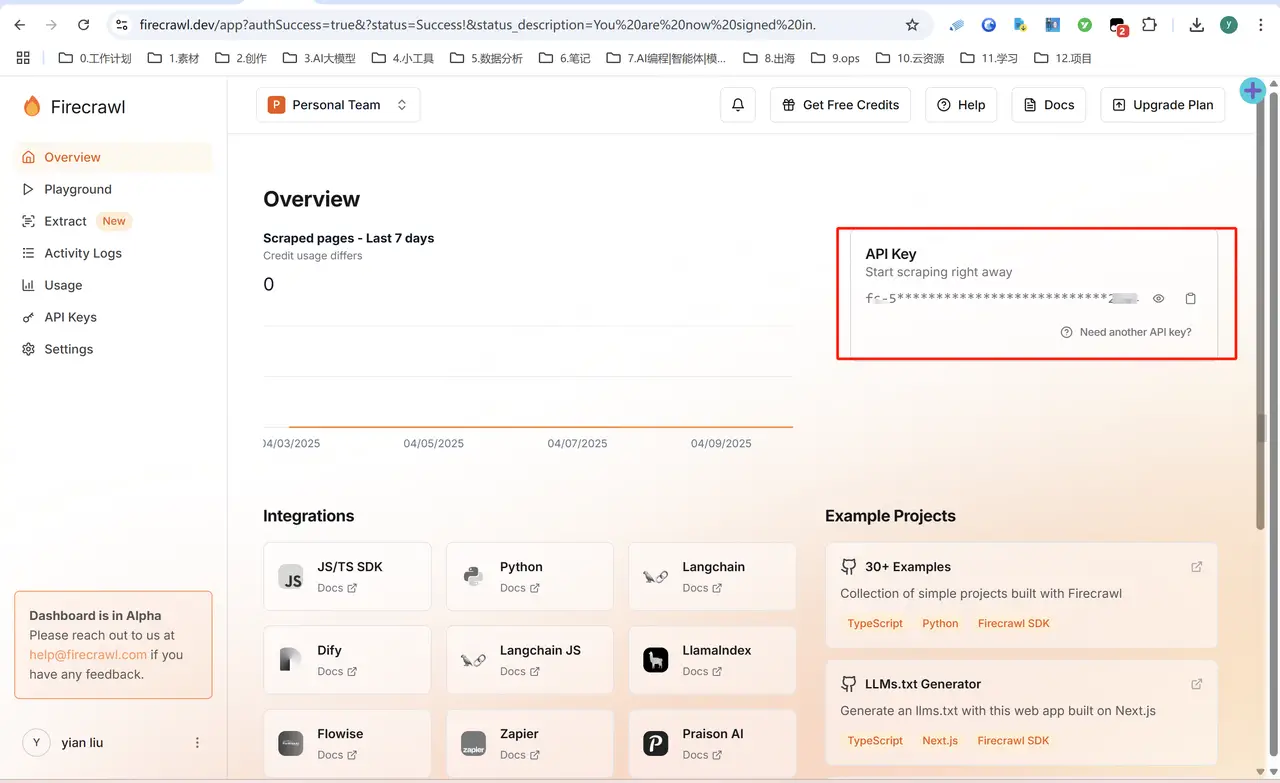Screen dimensions: 1280x783
Task: Reveal the API key with eye icon
Action: tap(1159, 299)
